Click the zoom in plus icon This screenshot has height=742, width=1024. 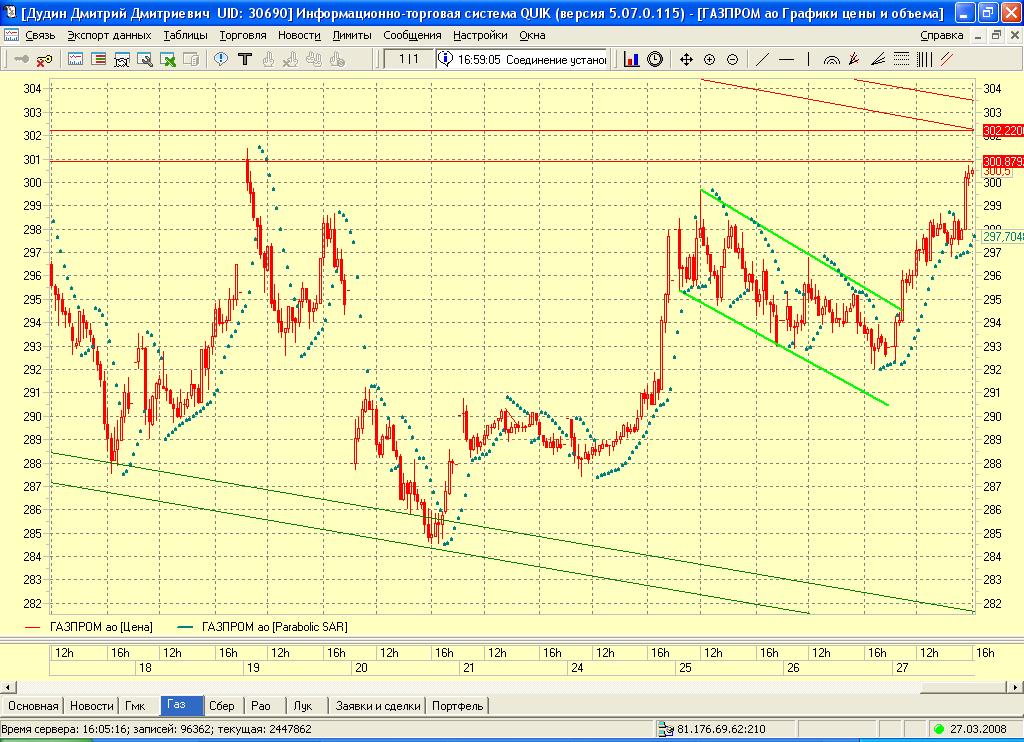tap(709, 59)
